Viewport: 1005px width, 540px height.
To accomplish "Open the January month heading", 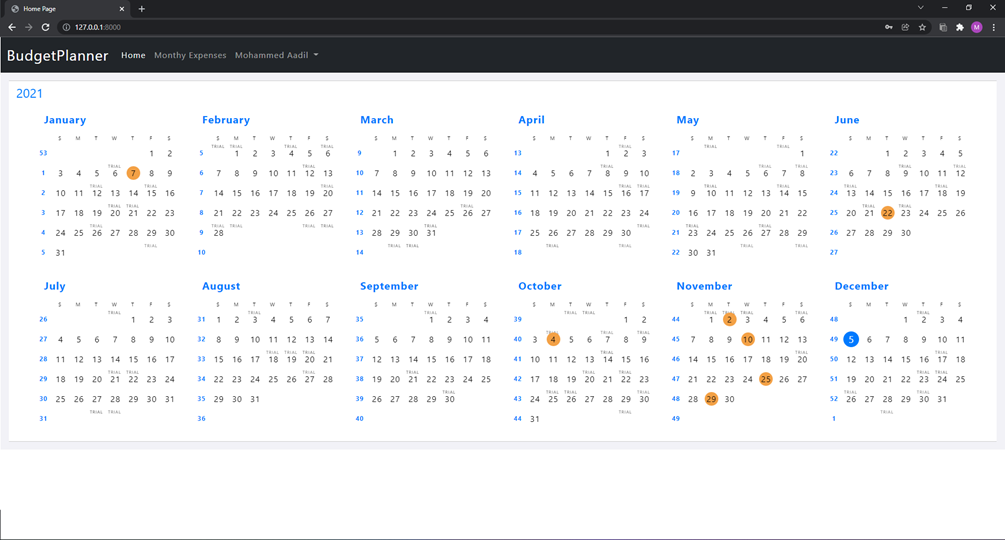I will point(65,120).
